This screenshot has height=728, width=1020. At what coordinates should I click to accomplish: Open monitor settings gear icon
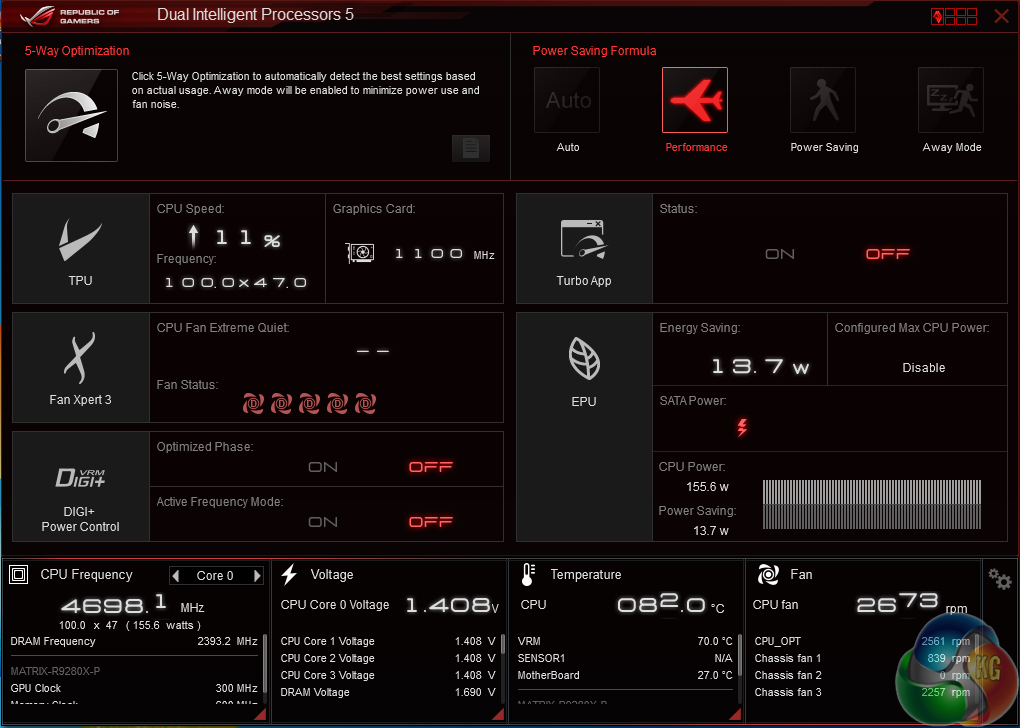pos(999,578)
